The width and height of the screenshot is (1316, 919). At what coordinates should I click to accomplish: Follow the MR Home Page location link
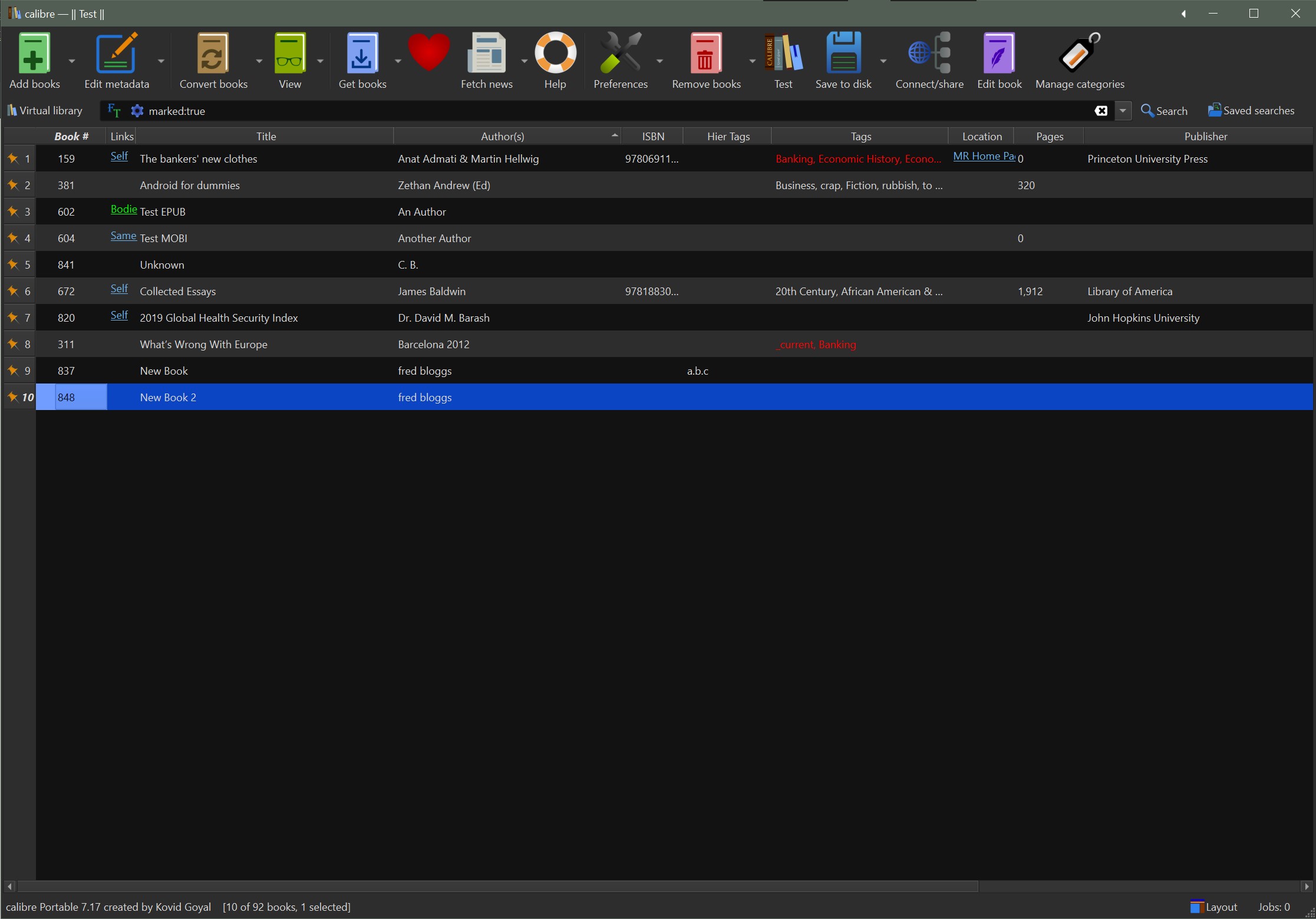coord(983,156)
